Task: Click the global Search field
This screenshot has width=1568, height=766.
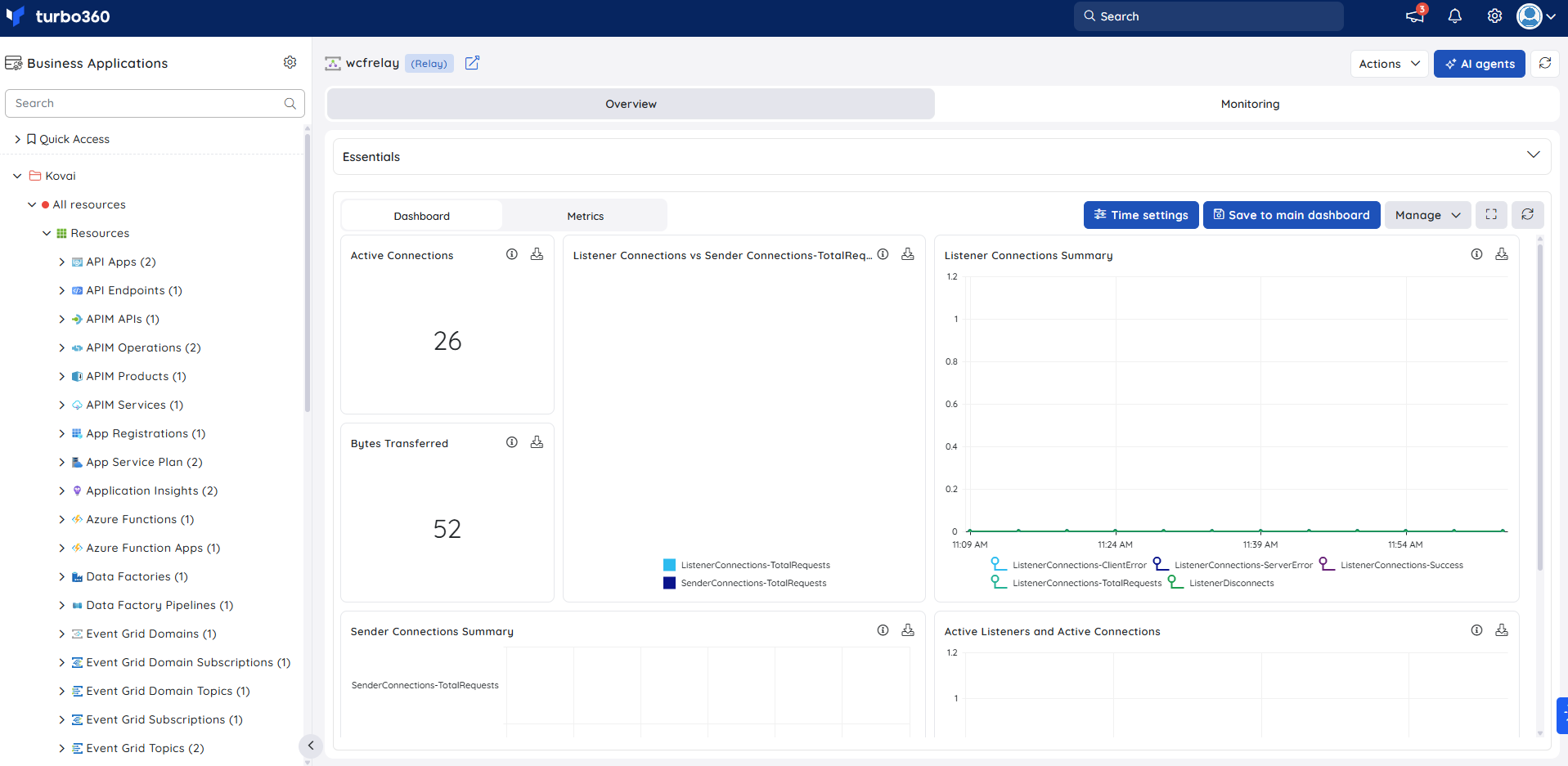Action: 1209,16
